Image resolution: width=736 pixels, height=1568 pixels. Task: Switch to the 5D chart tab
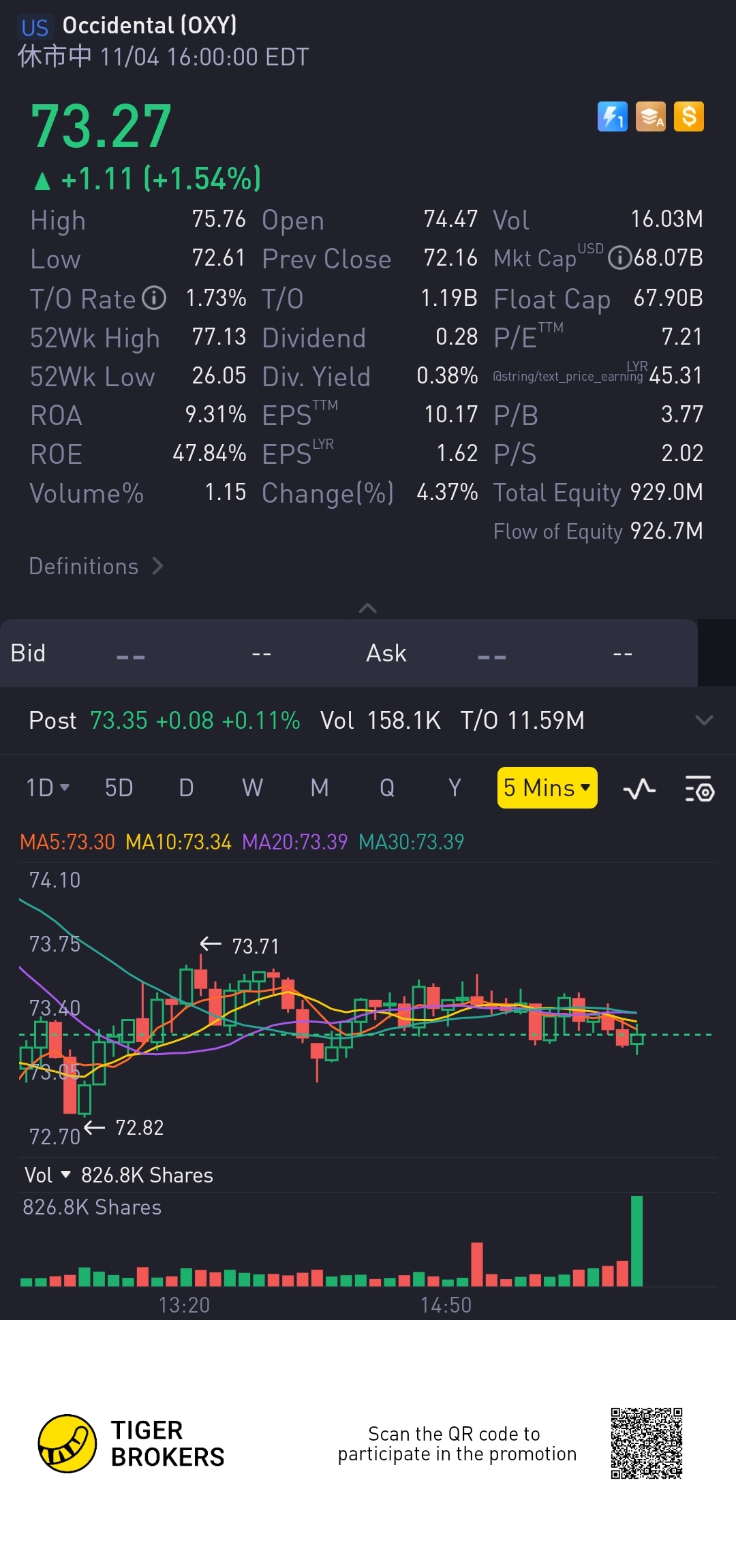119,788
